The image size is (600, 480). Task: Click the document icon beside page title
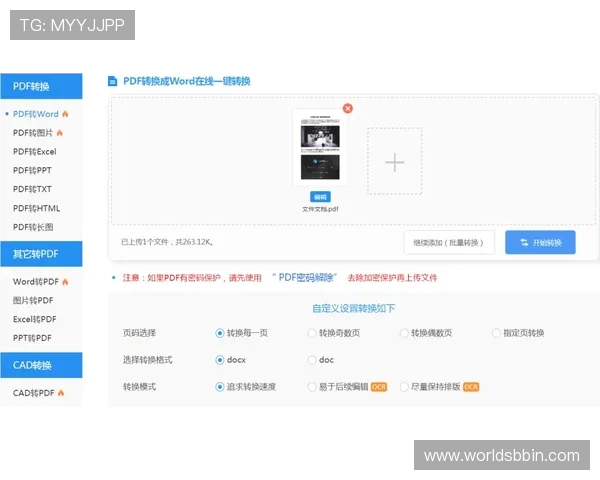(112, 81)
